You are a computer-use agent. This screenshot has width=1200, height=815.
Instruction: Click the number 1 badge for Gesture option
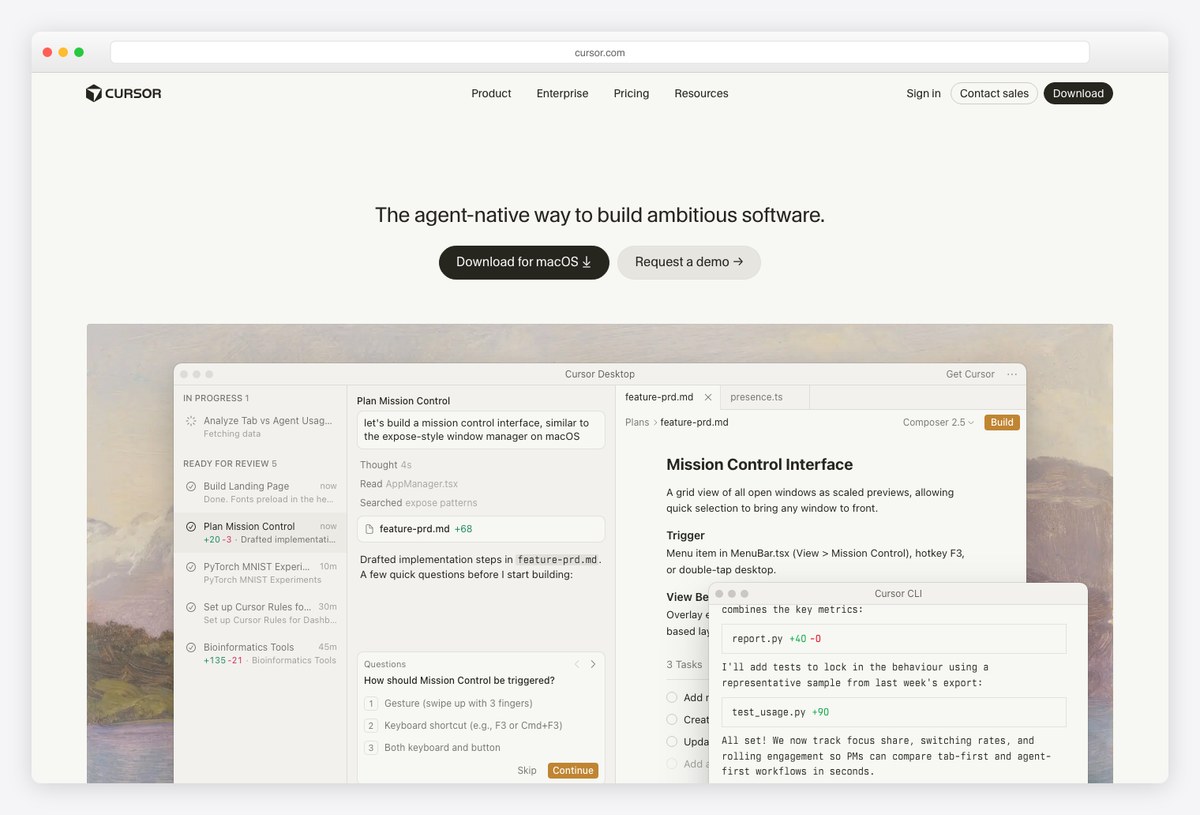coord(370,703)
